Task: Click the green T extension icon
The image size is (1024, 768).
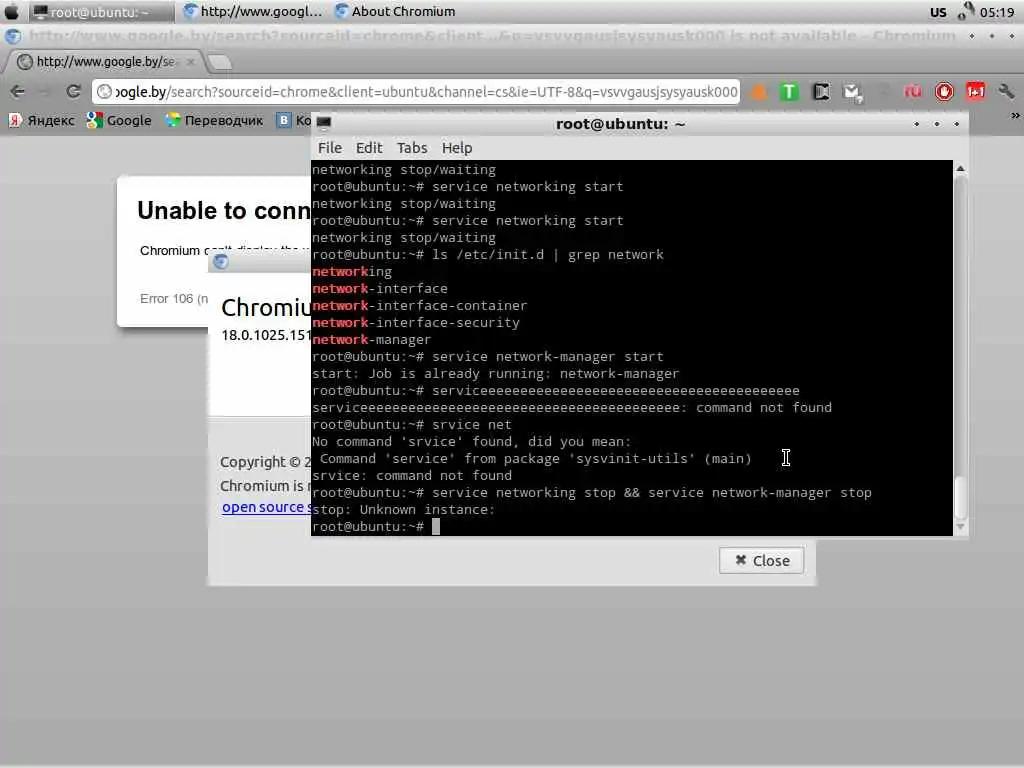Action: click(x=789, y=91)
